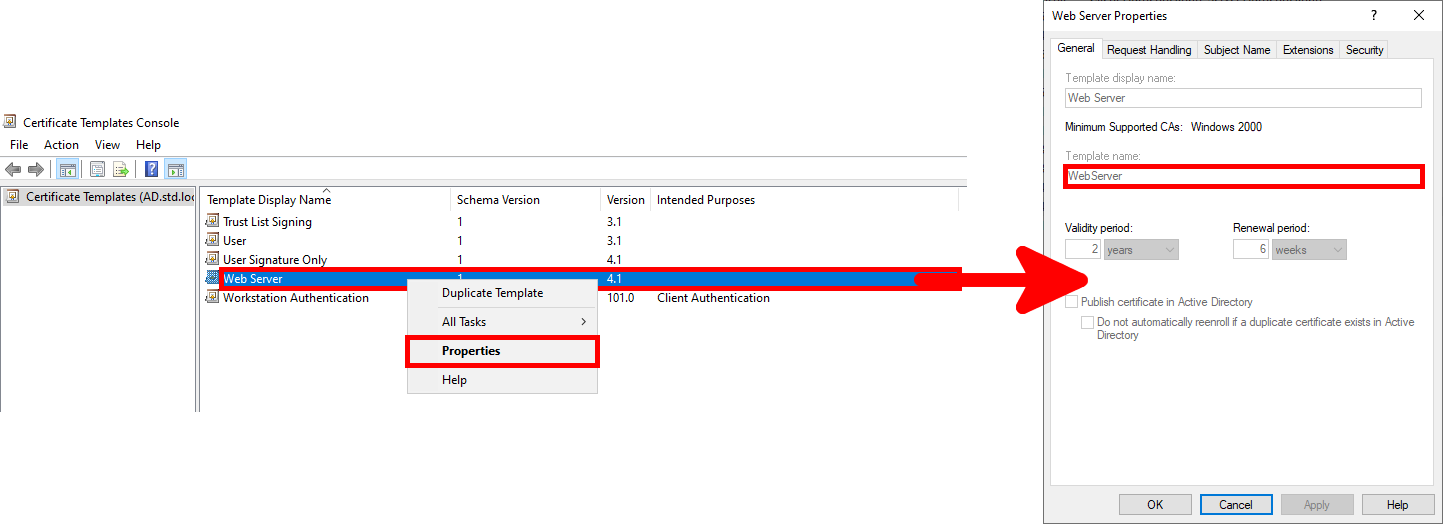Viewport: 1443px width, 524px height.
Task: Click the help question mark in dialog title bar
Action: [x=1374, y=15]
